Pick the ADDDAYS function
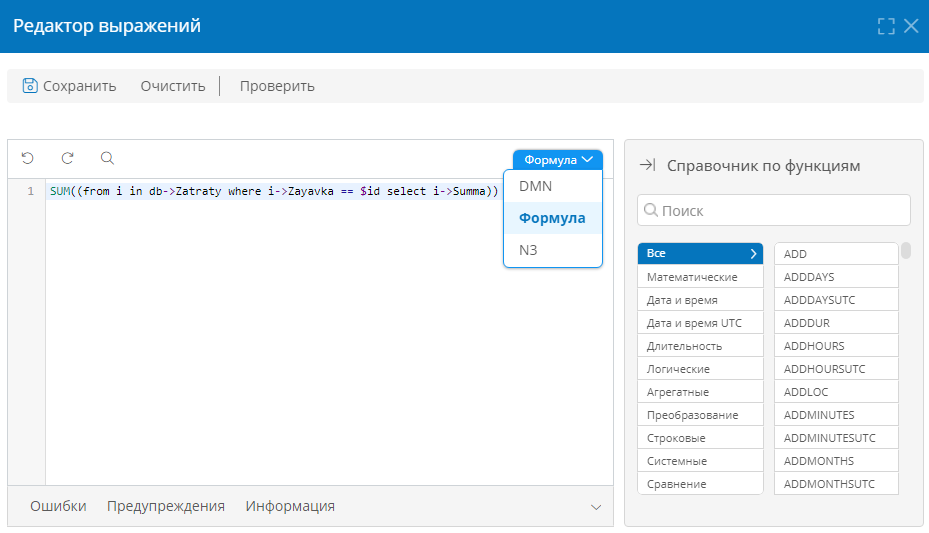 tap(836, 277)
